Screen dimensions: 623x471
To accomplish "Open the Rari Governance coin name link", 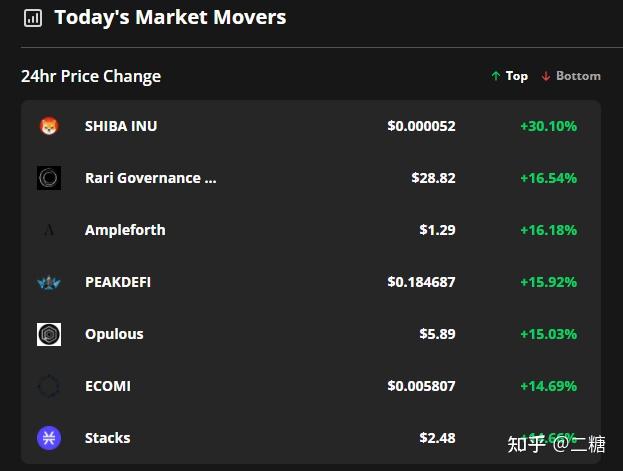I will point(151,178).
